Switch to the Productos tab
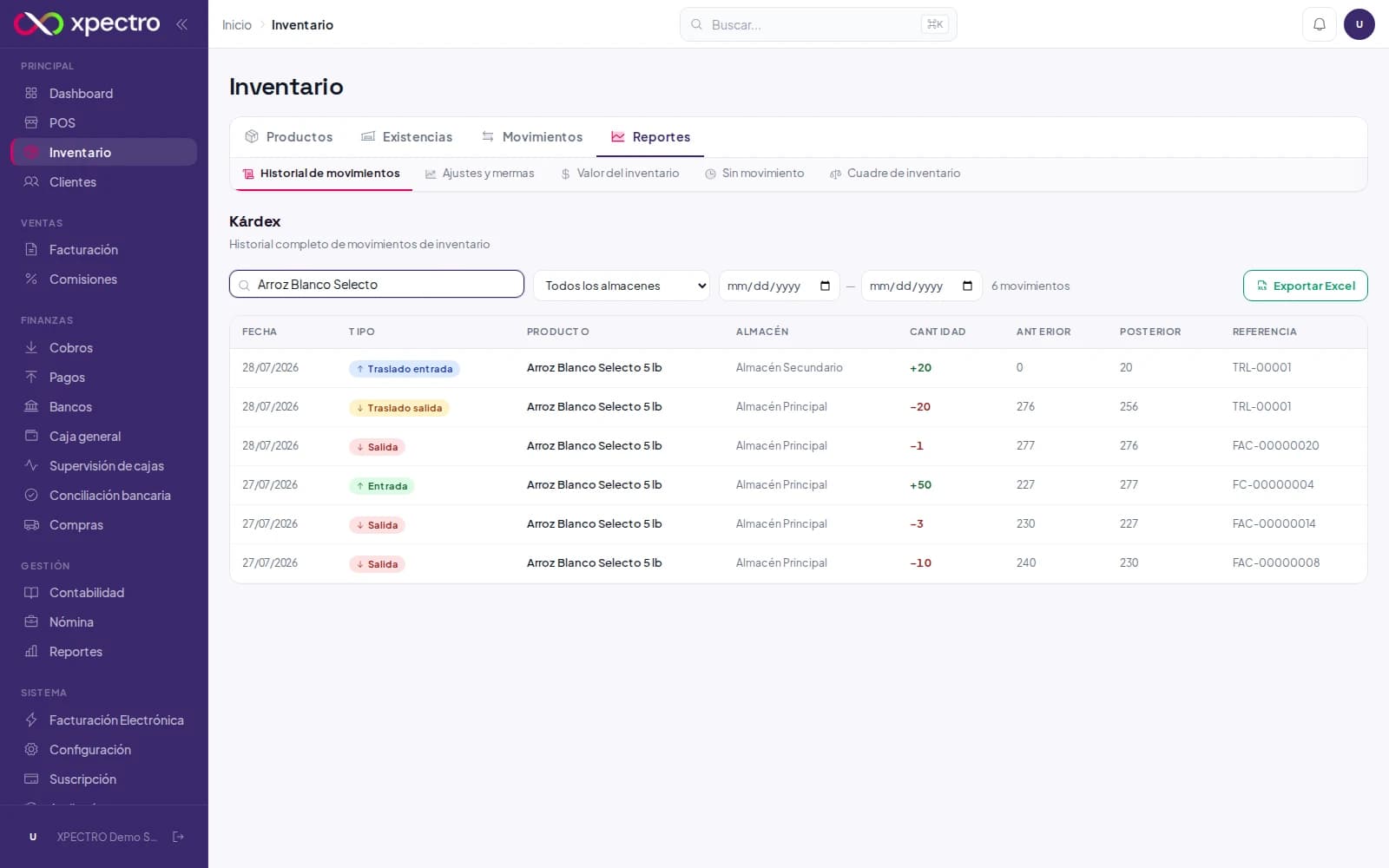 click(289, 137)
